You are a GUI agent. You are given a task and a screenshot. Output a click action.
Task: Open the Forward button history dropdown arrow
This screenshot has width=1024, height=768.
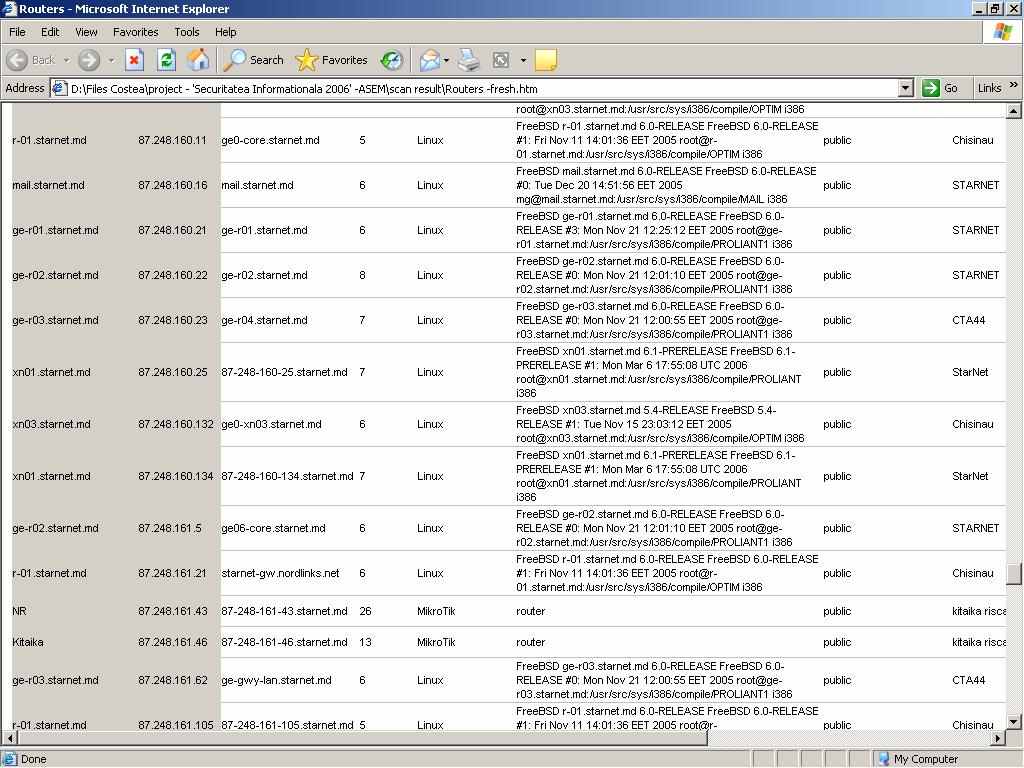coord(111,60)
